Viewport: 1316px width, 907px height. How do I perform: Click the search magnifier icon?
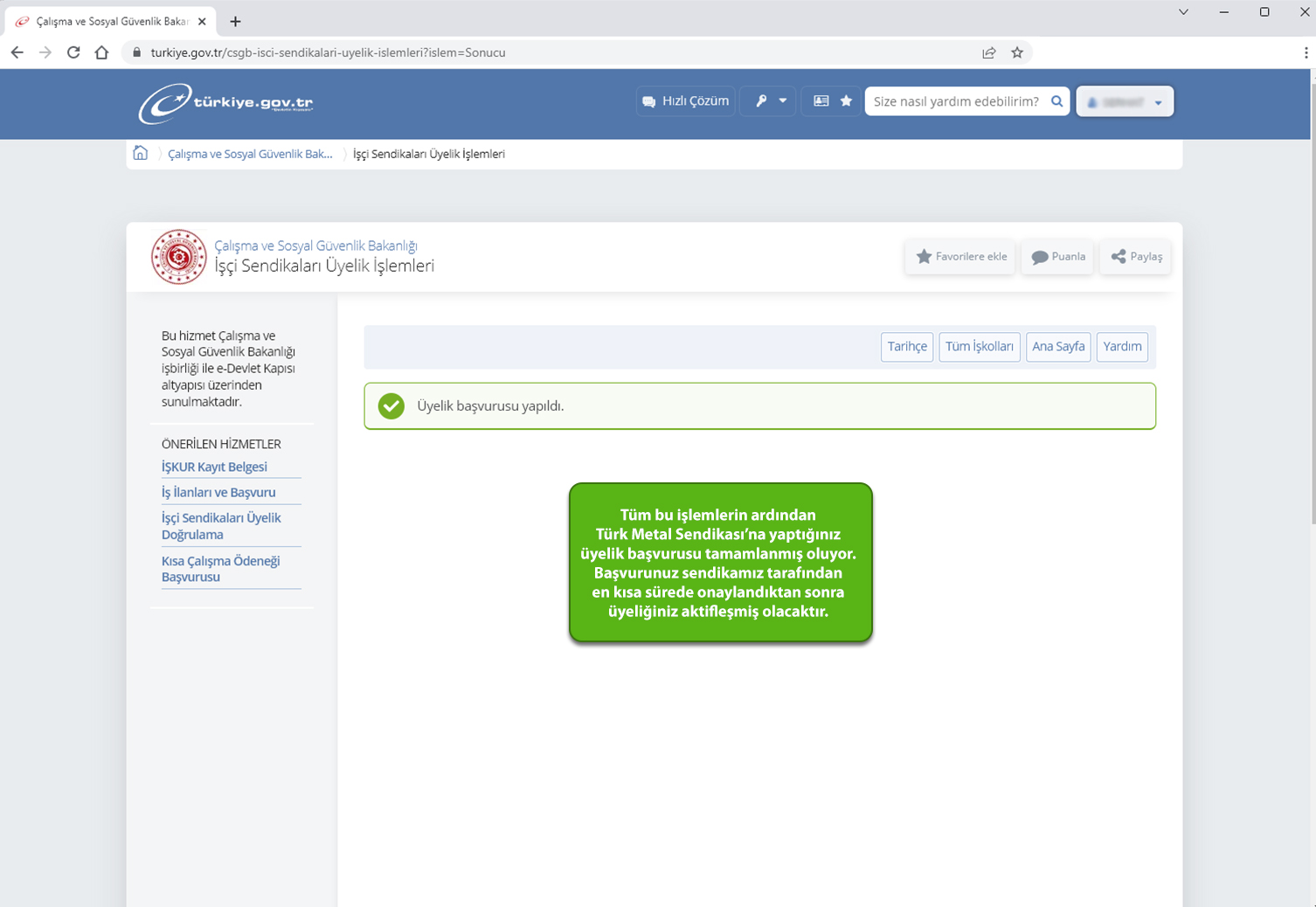click(x=1056, y=101)
